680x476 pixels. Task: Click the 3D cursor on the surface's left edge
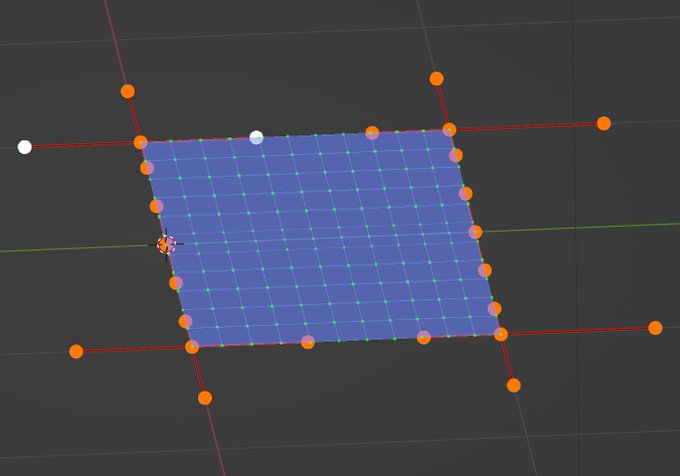coord(166,245)
